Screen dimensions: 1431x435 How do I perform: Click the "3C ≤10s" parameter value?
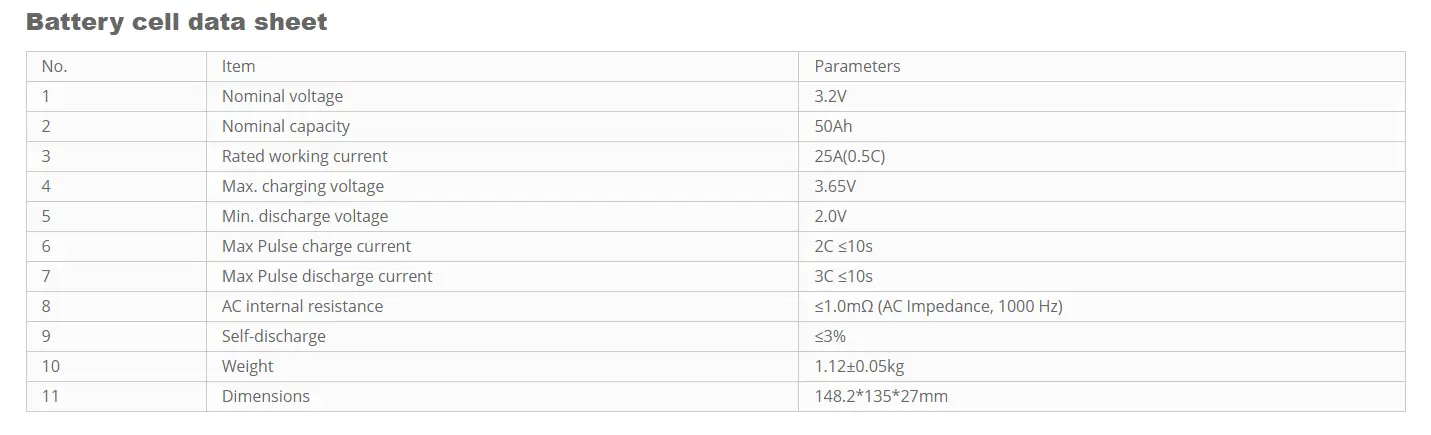844,276
